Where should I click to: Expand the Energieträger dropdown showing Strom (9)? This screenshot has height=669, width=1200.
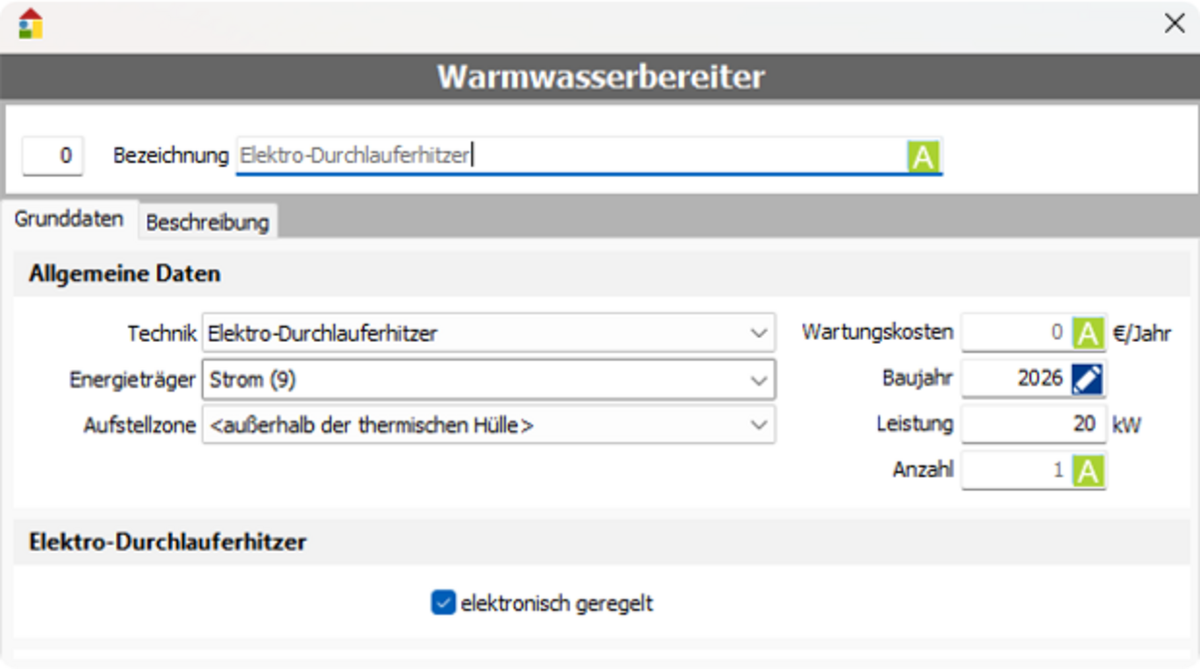point(759,379)
